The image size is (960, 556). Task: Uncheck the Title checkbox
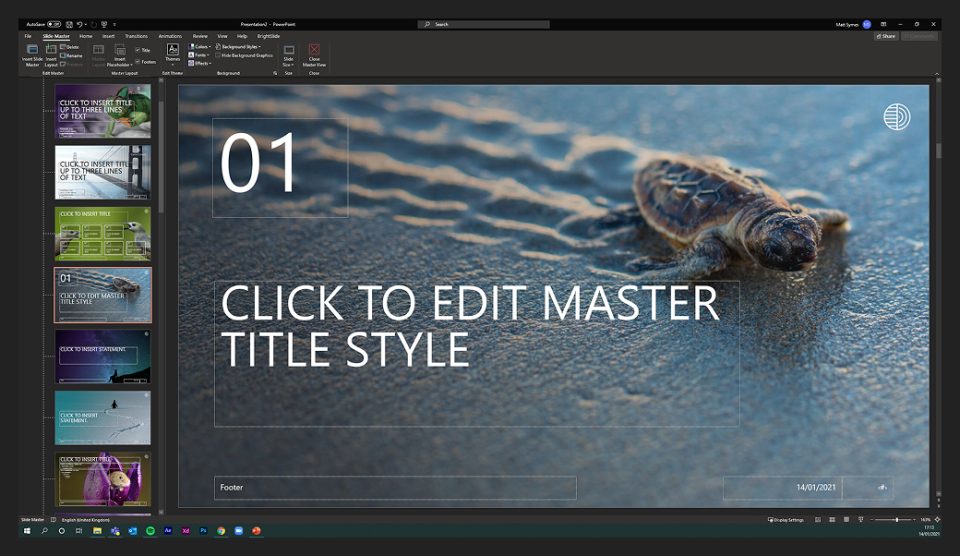tap(137, 49)
